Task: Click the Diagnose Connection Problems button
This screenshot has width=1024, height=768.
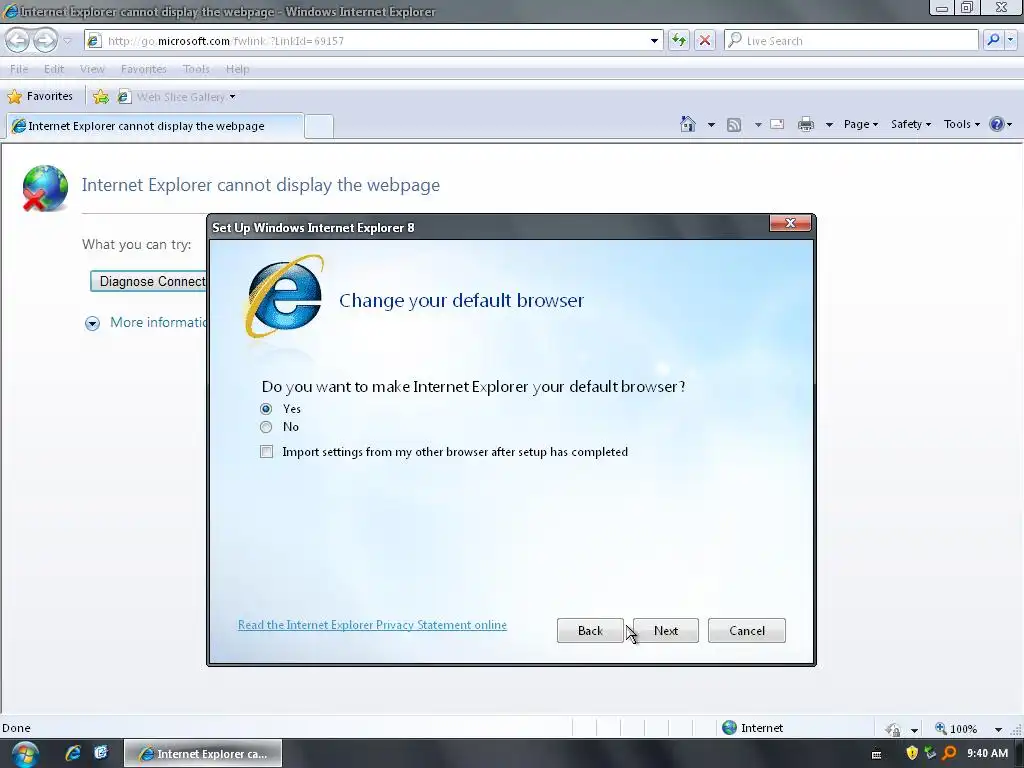Action: 149,281
